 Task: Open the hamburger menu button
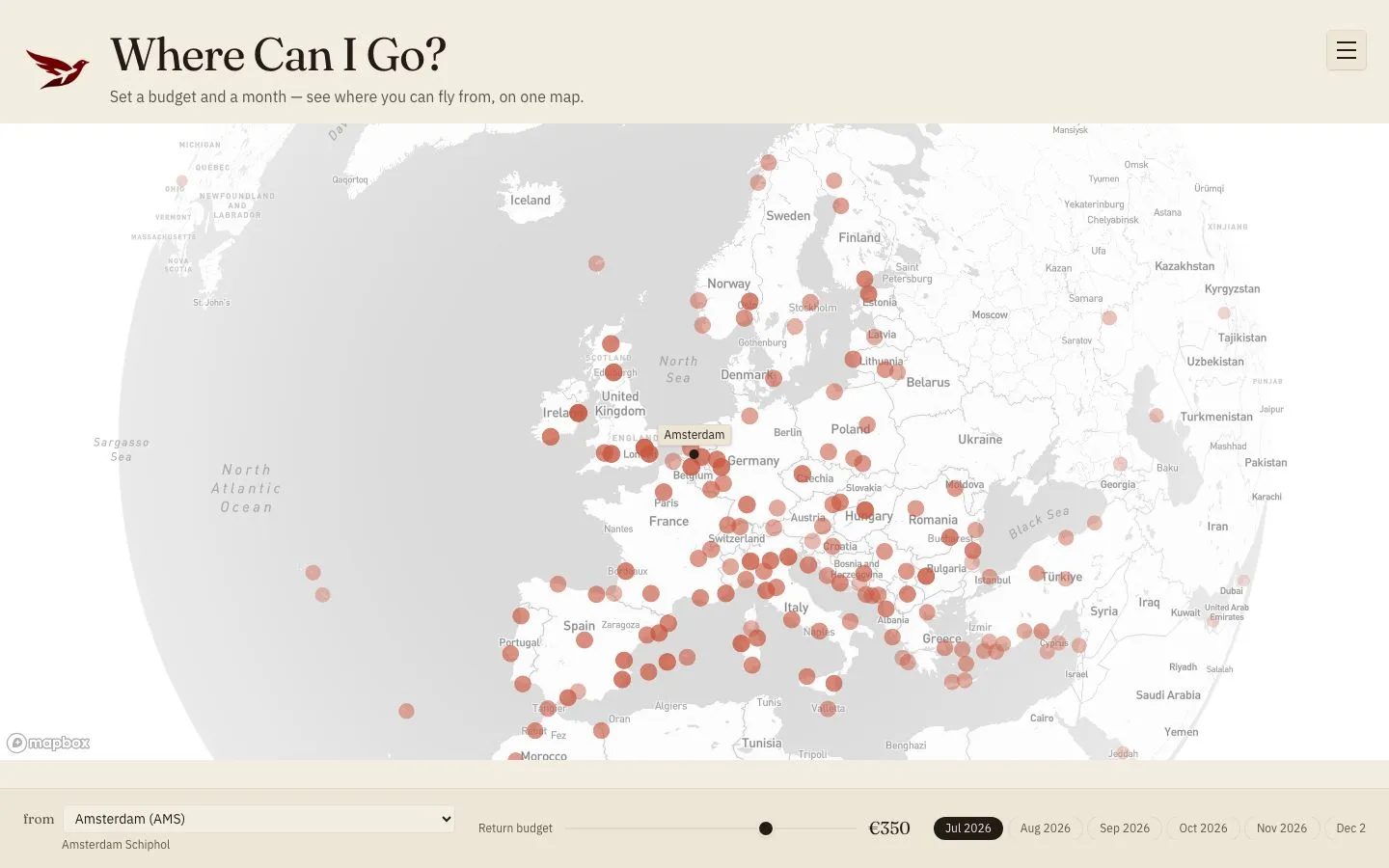(1347, 50)
